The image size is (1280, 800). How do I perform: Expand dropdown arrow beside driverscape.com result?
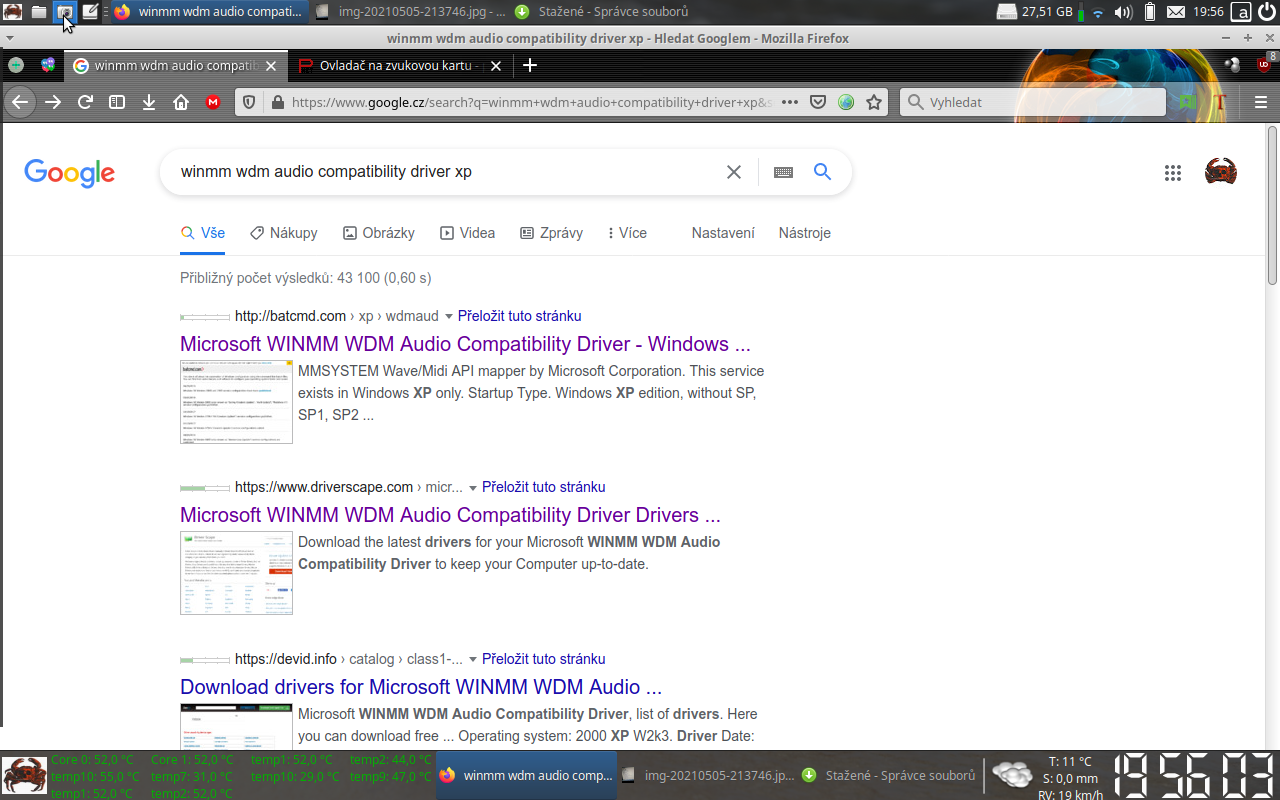tap(472, 488)
